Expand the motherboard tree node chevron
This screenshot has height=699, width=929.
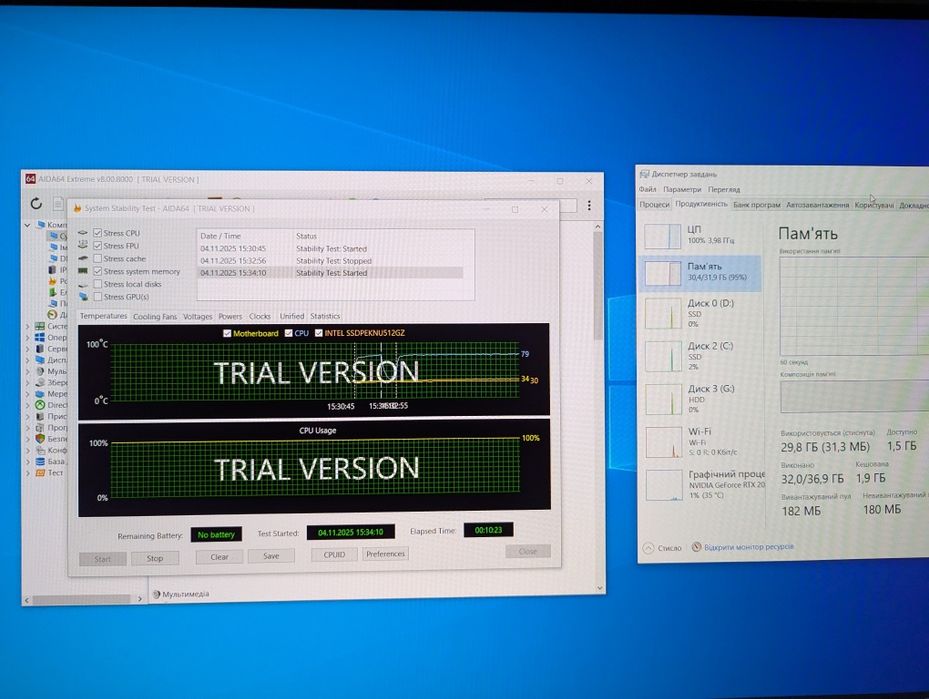point(27,326)
